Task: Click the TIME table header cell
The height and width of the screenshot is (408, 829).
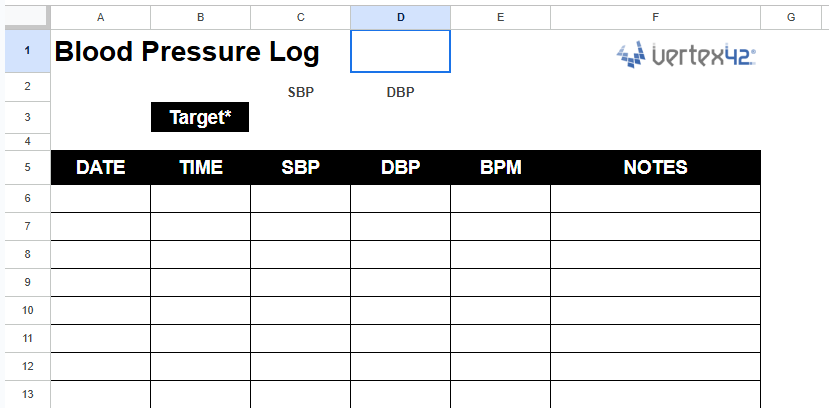Action: [x=200, y=167]
